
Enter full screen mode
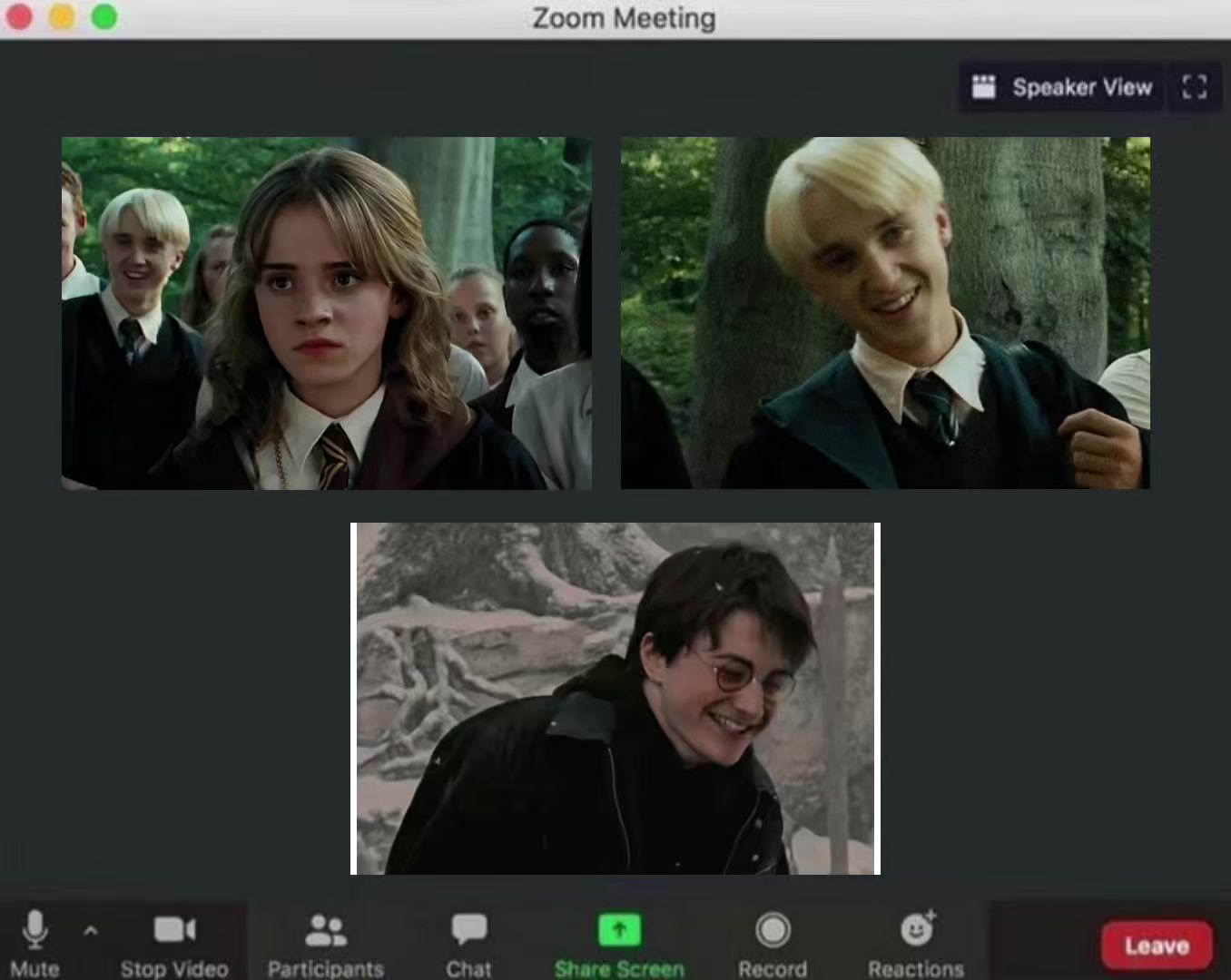(x=1195, y=87)
